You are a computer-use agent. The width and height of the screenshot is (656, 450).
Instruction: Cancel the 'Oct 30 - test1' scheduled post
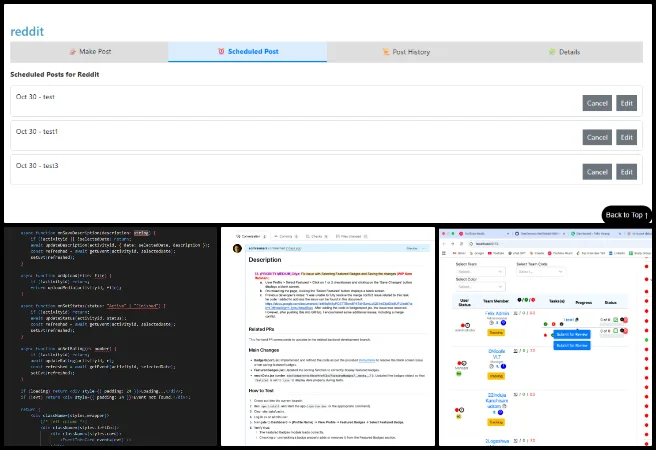point(597,137)
